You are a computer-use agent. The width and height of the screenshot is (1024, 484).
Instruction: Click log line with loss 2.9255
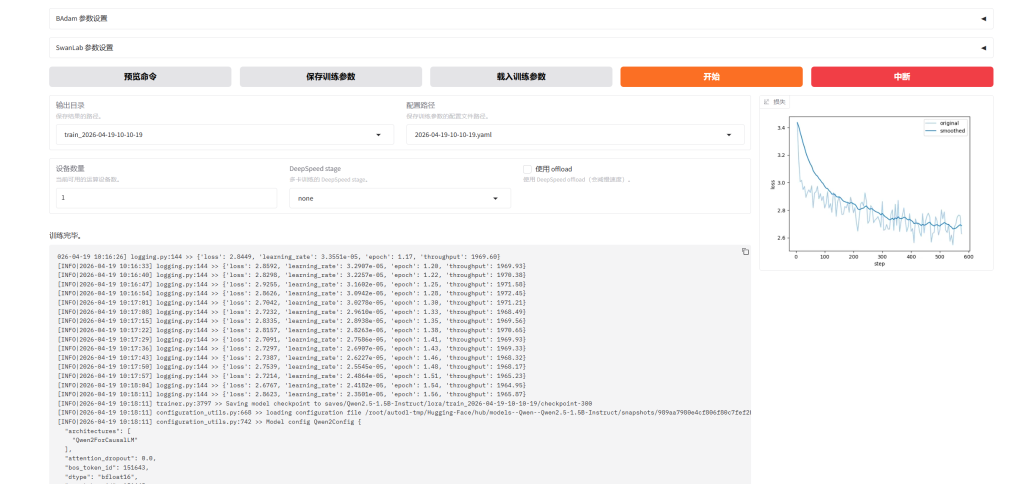click(291, 285)
